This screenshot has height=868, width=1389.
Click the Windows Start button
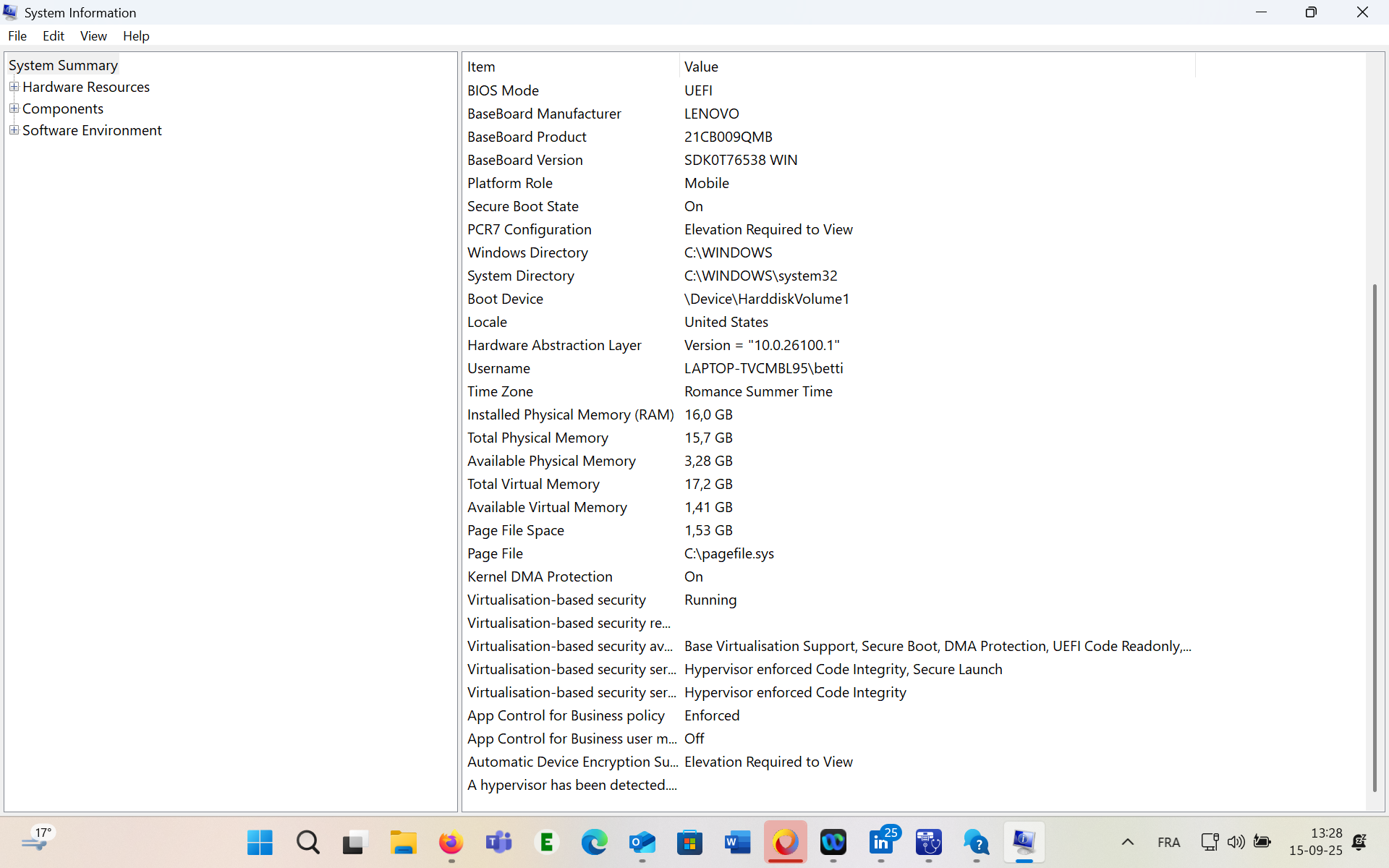pos(260,842)
